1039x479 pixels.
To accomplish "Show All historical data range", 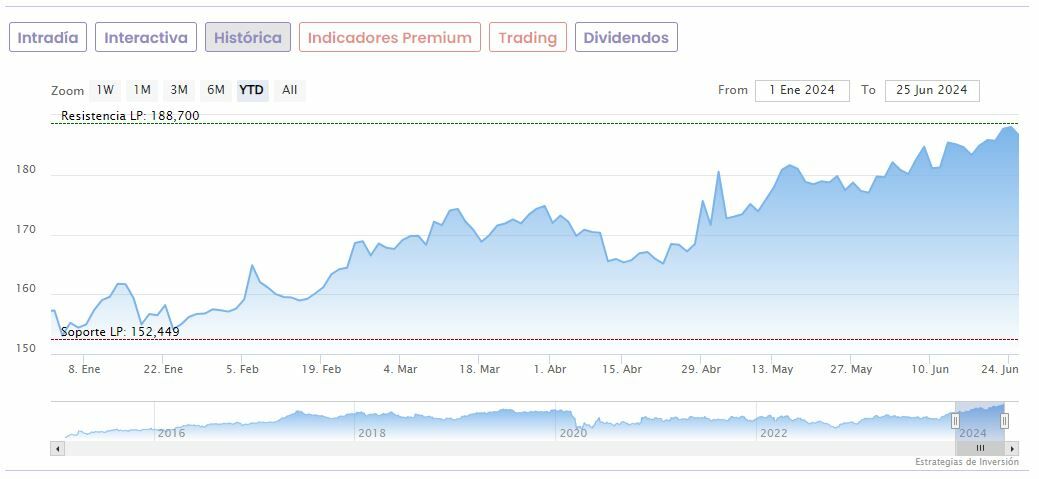I will coord(290,90).
